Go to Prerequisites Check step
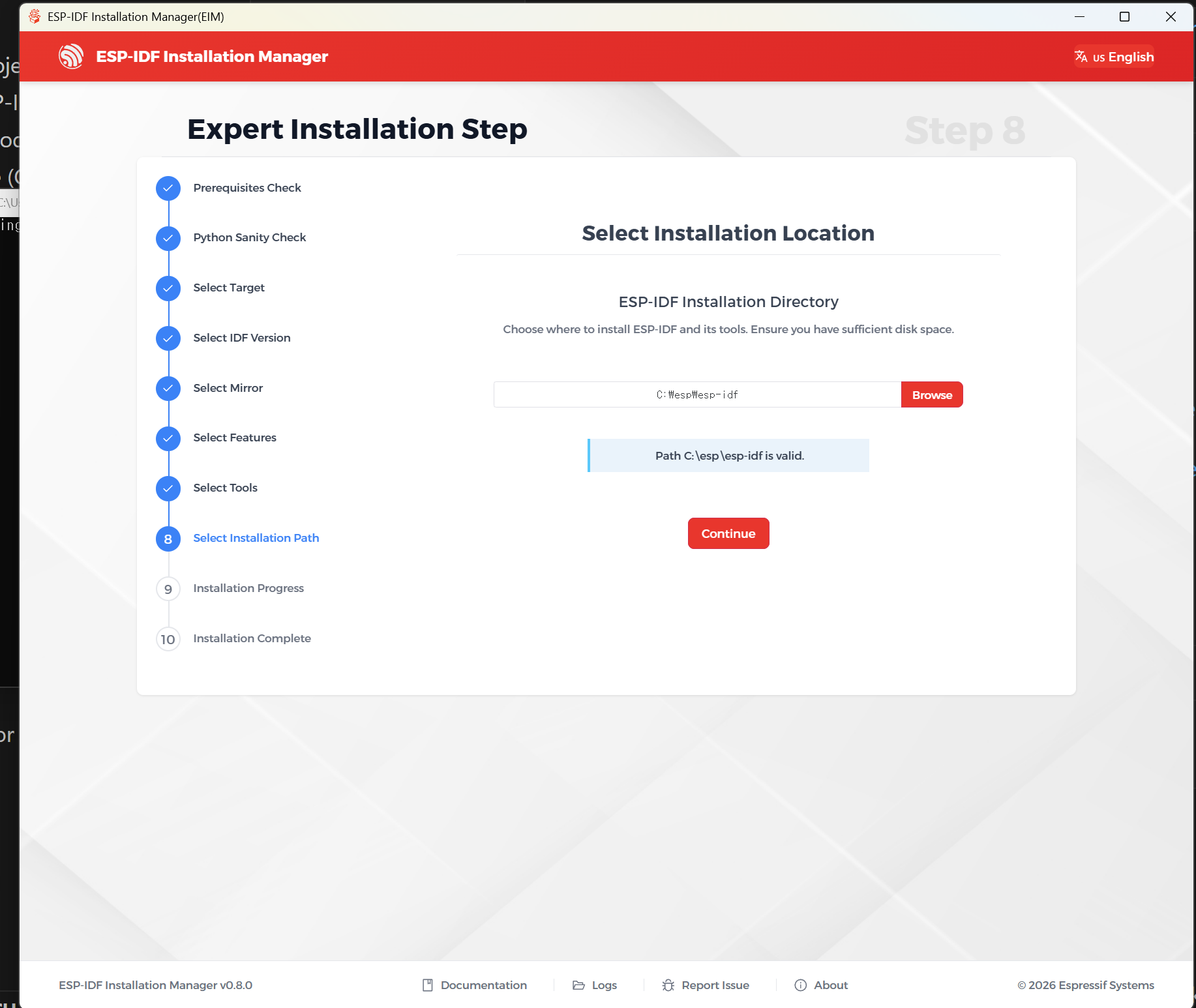 247,188
